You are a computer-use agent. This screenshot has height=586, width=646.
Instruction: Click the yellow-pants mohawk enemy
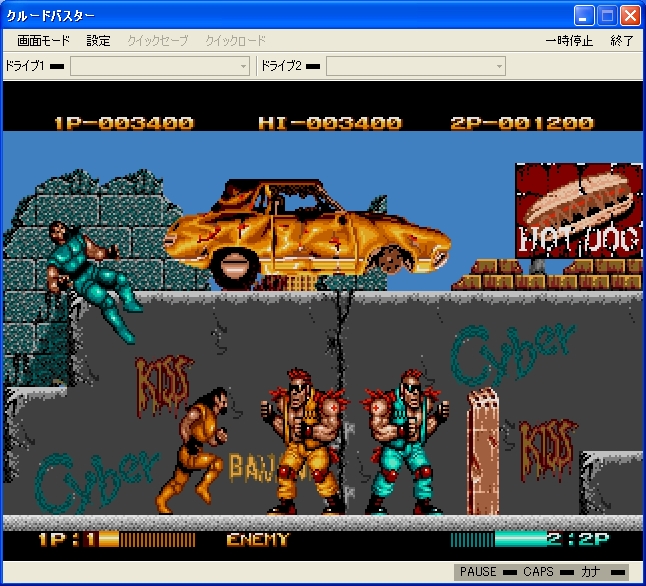click(305, 442)
